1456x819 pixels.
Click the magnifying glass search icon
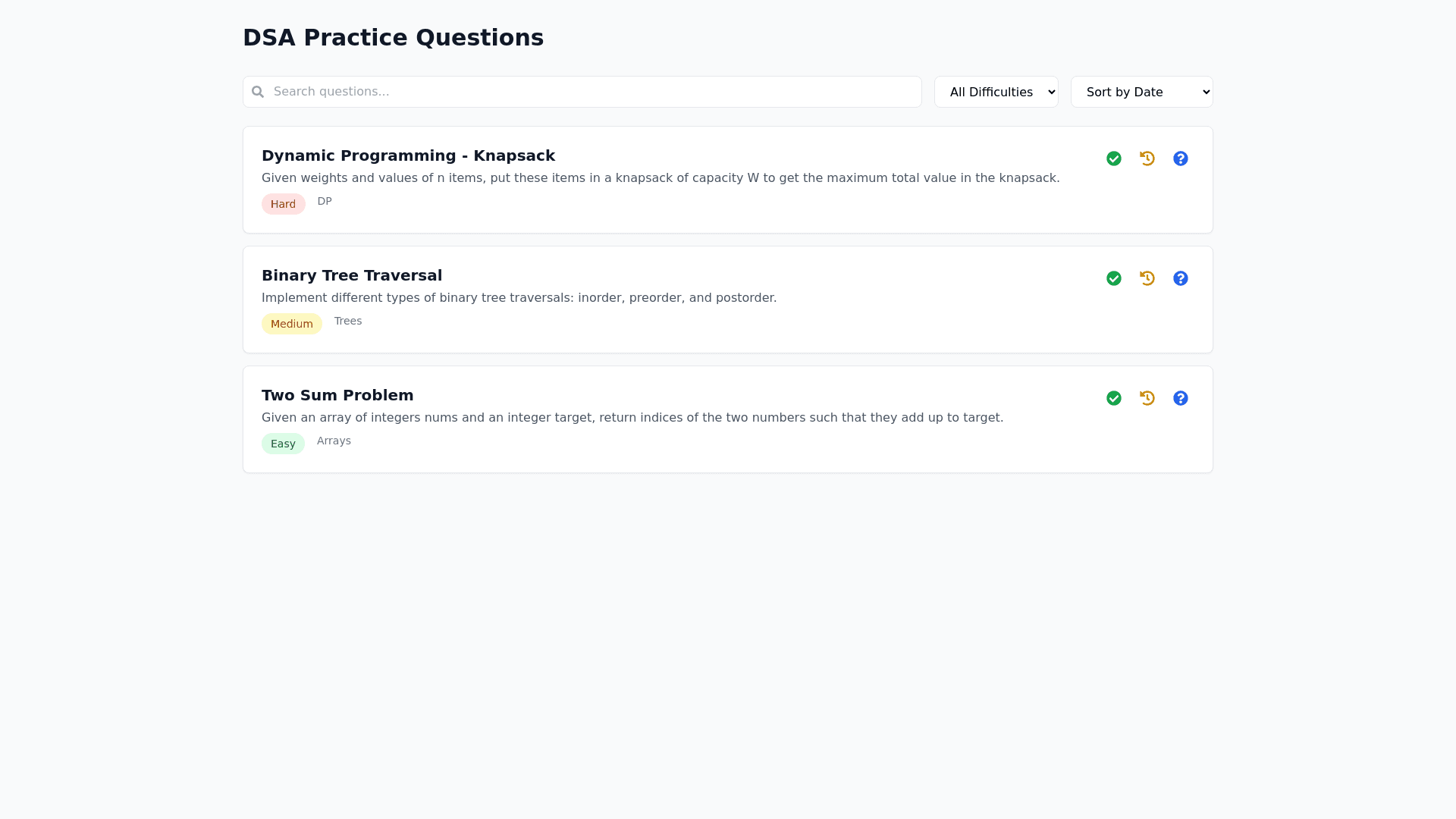click(258, 92)
